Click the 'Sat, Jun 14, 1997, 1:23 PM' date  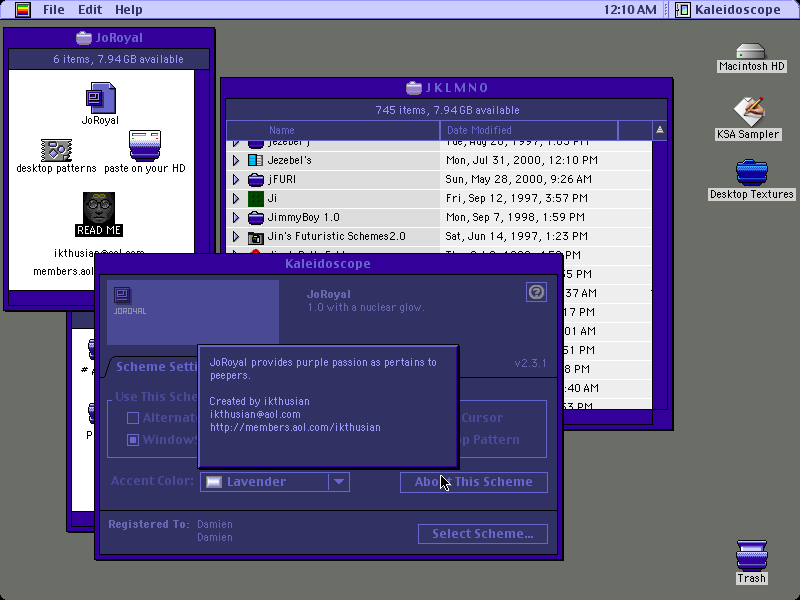click(516, 236)
